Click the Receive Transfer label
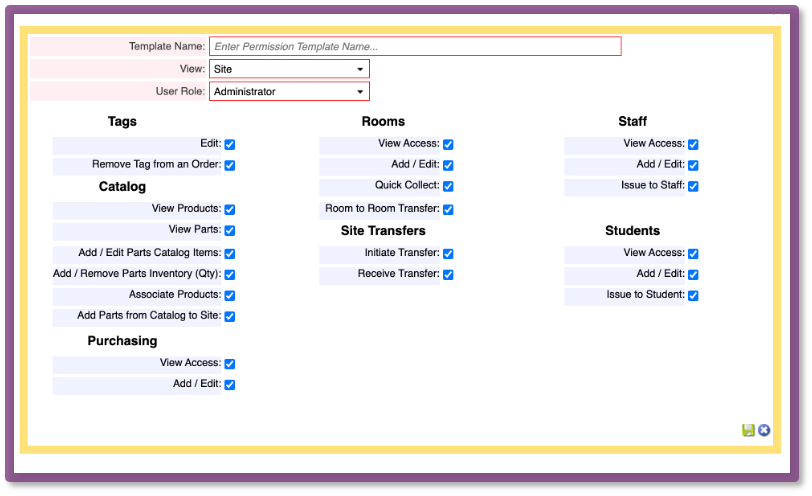812x496 pixels. (x=398, y=273)
